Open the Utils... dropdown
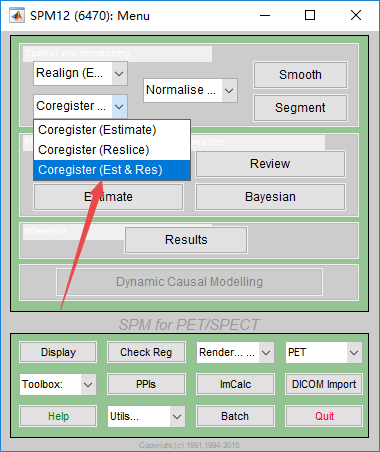 pyautogui.click(x=146, y=416)
